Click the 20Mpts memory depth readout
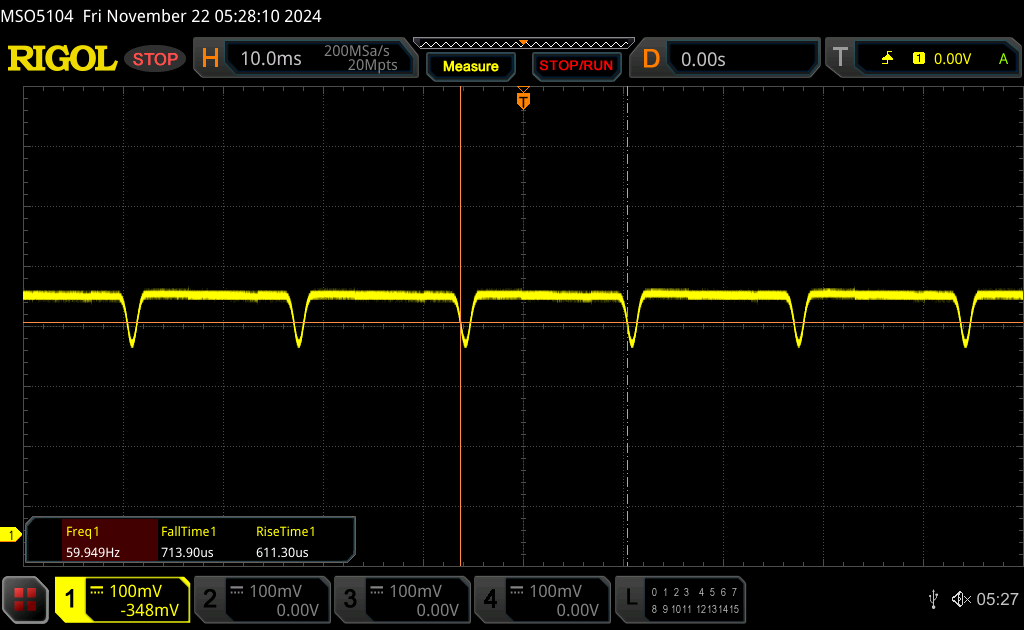Image resolution: width=1024 pixels, height=630 pixels. coord(372,65)
